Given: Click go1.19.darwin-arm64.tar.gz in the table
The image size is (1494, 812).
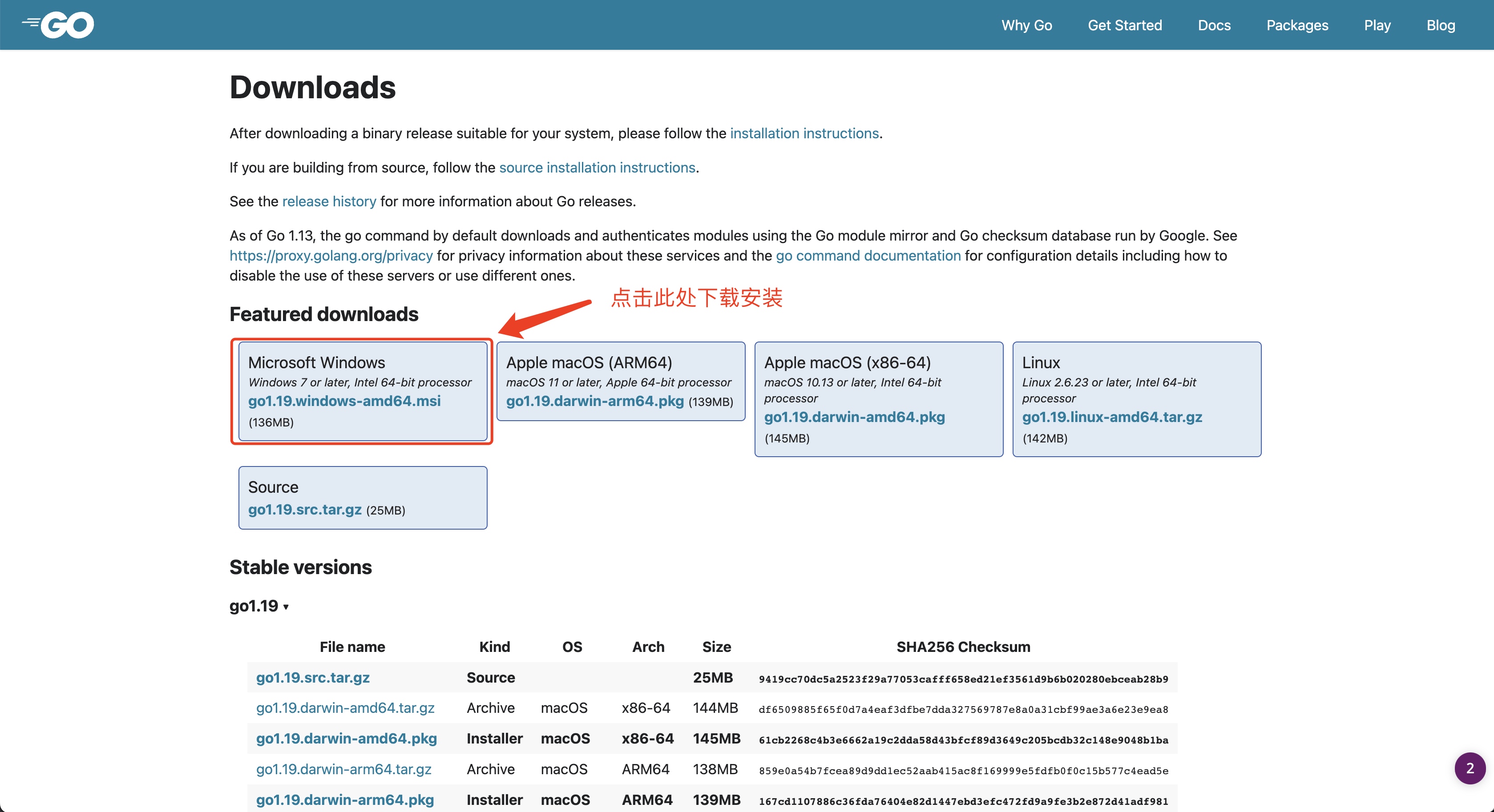Looking at the screenshot, I should (x=343, y=770).
